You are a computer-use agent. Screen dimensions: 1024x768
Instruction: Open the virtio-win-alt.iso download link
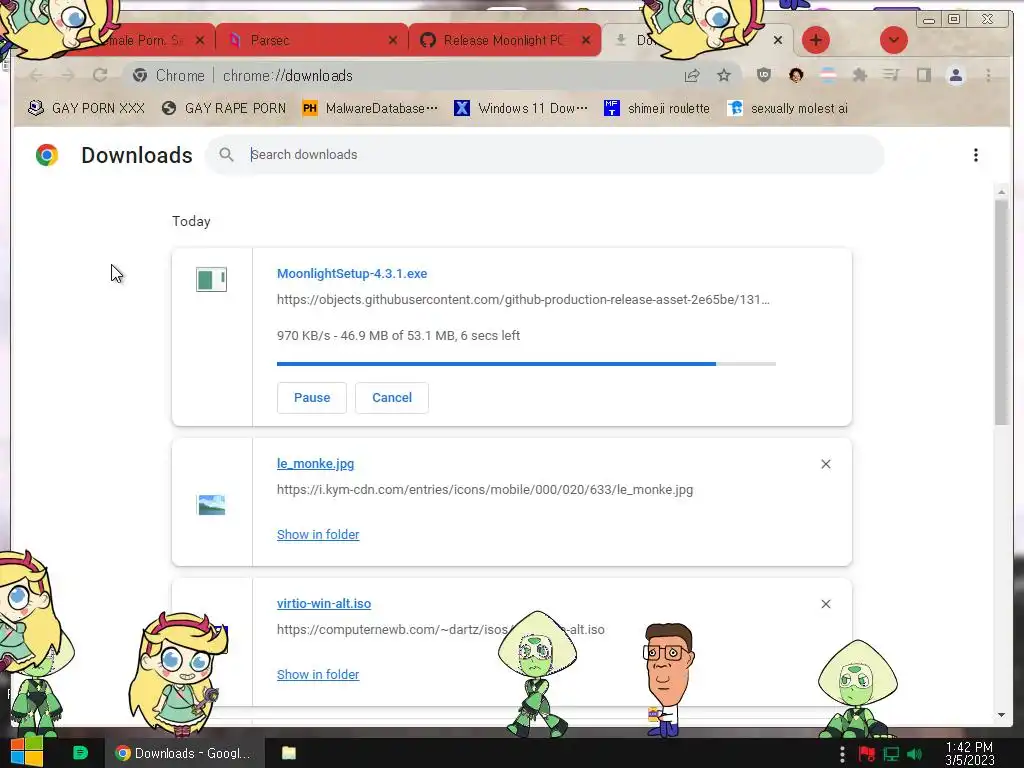coord(324,604)
